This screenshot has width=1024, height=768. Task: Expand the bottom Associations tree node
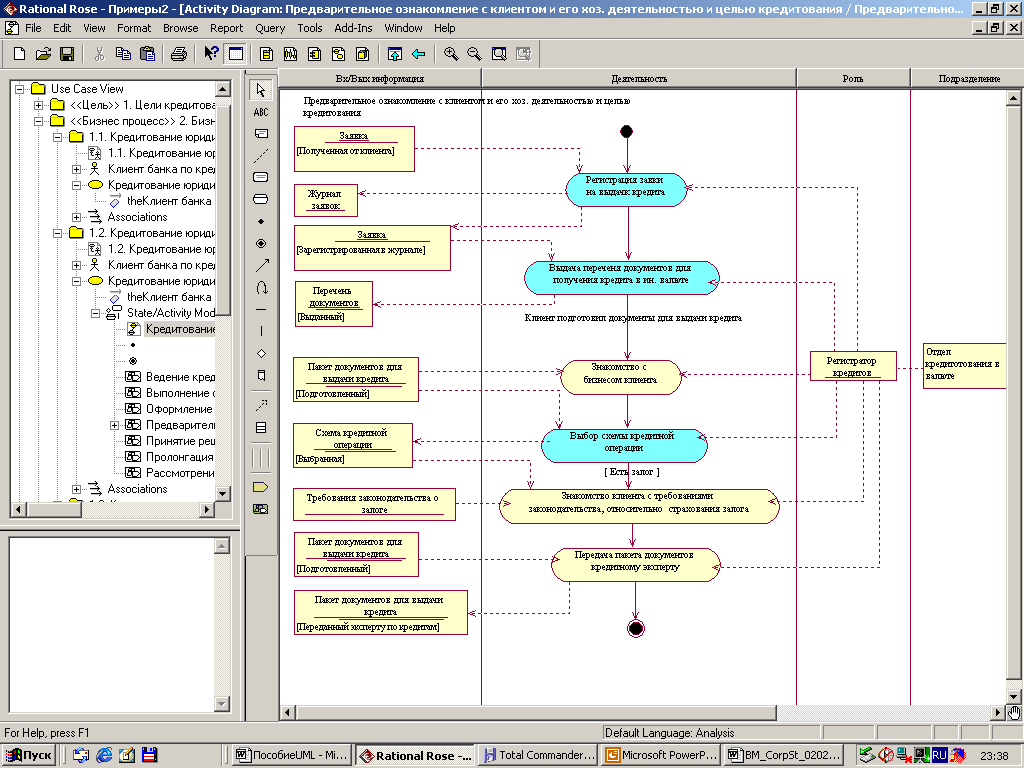pyautogui.click(x=76, y=488)
